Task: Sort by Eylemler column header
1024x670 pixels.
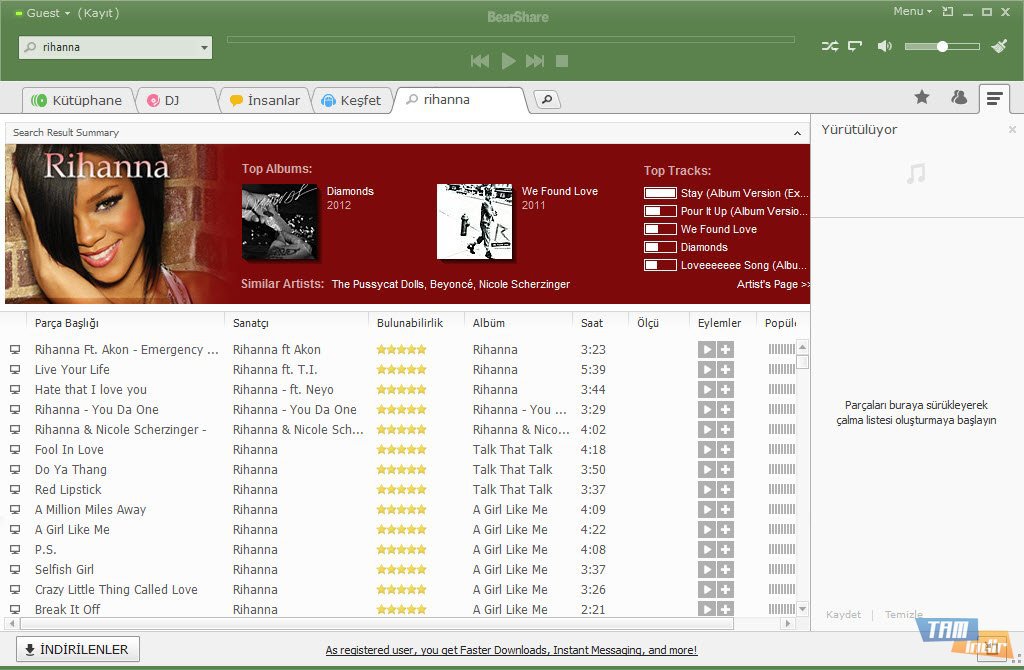Action: (x=719, y=323)
